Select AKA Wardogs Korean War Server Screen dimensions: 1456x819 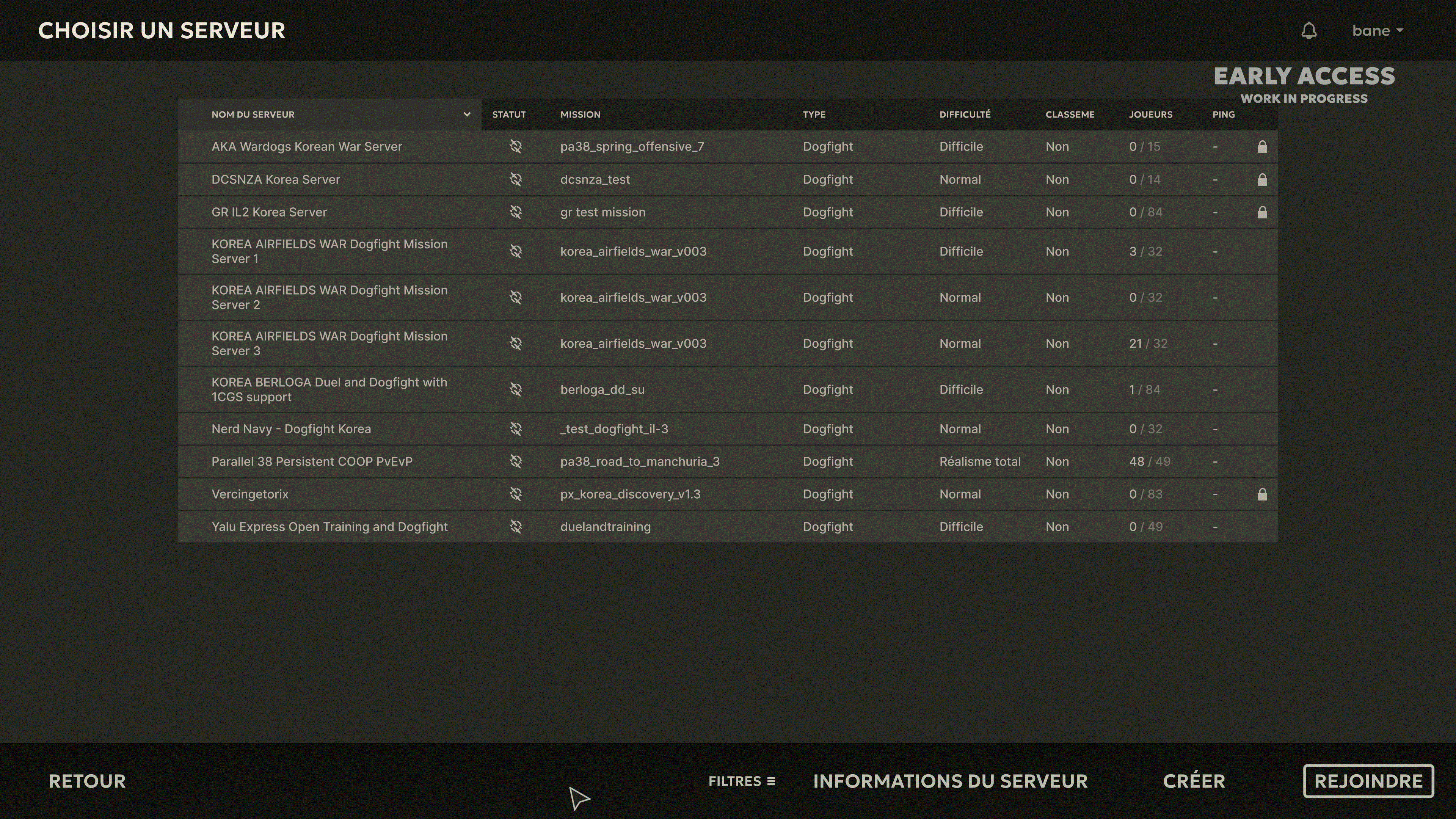point(728,146)
